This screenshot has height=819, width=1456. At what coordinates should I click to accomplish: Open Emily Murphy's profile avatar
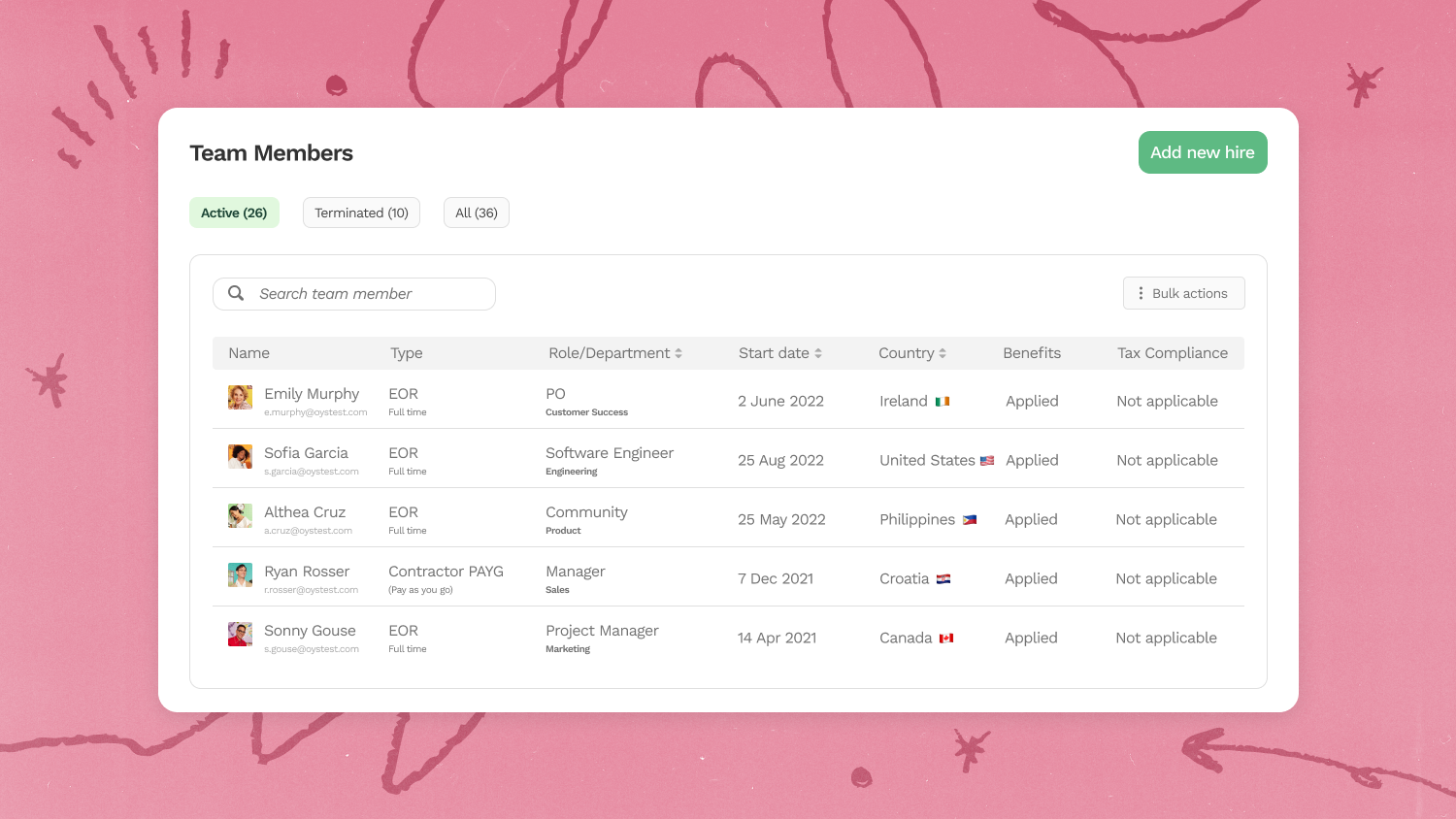pos(240,397)
